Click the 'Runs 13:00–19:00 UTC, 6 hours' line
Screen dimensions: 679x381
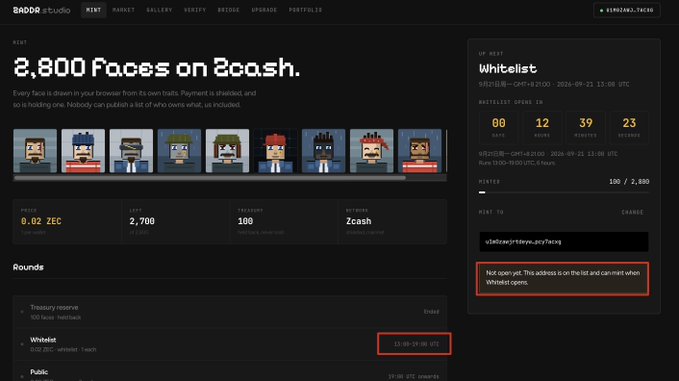click(x=517, y=163)
